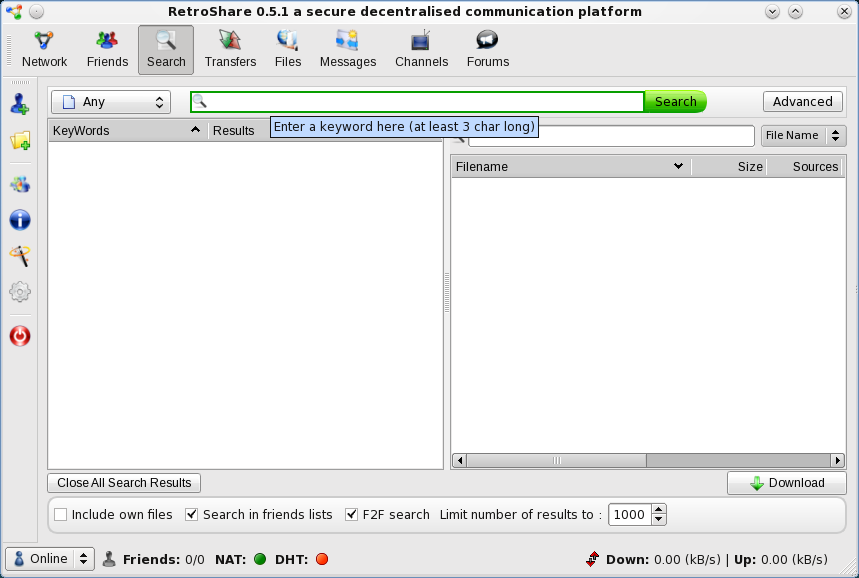
Task: Open the File Name filter dropdown
Action: point(803,135)
